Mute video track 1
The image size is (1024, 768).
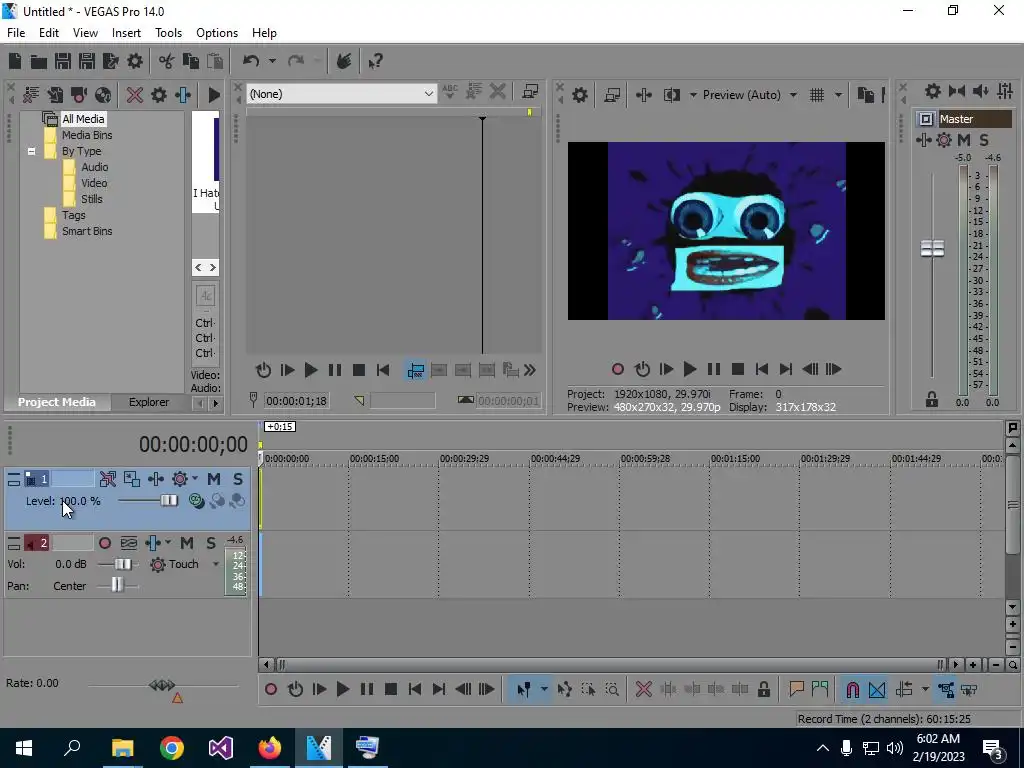(214, 479)
